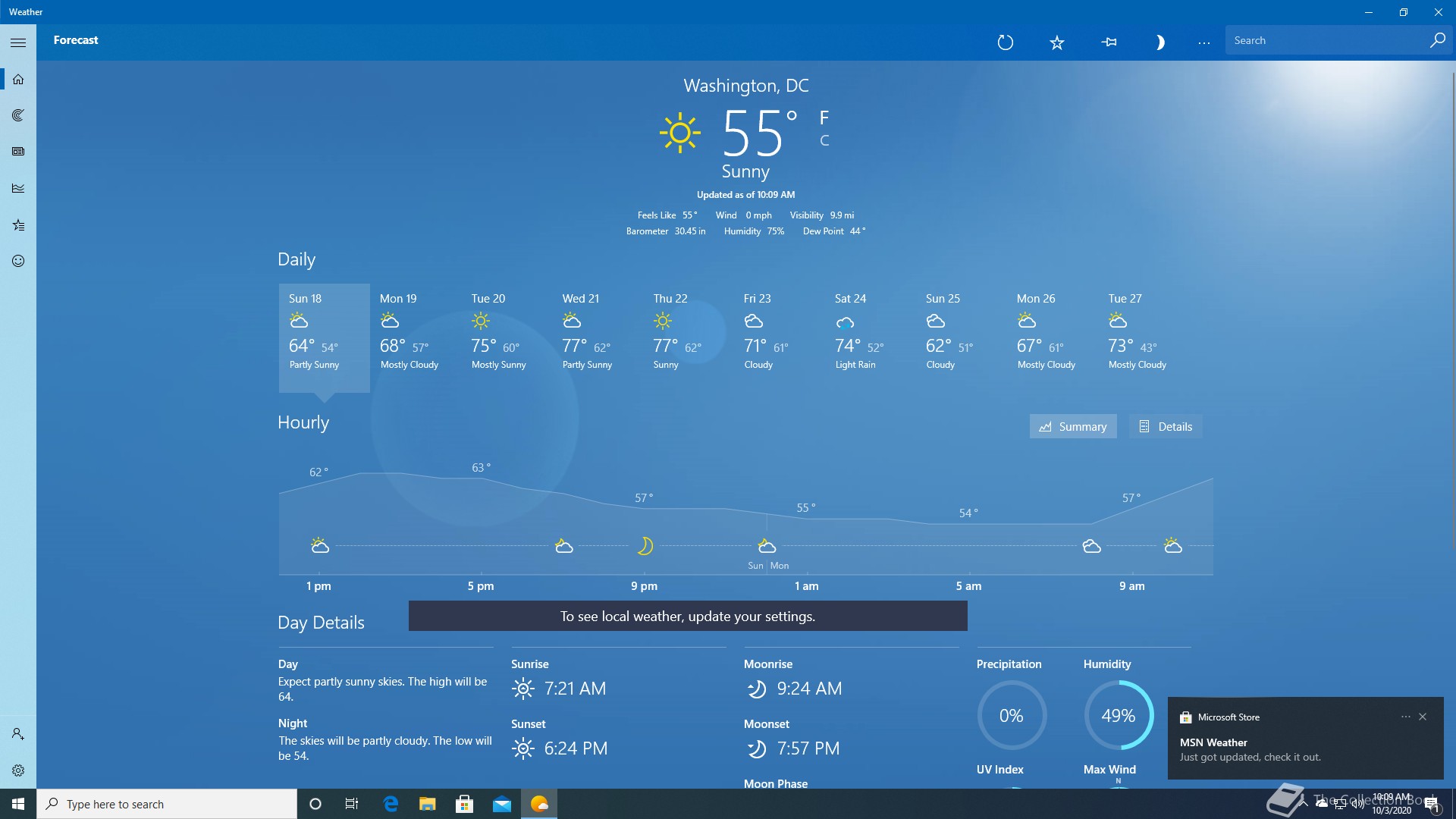Screen dimensions: 1456x819
Task: Open File Explorer from taskbar
Action: [x=428, y=804]
